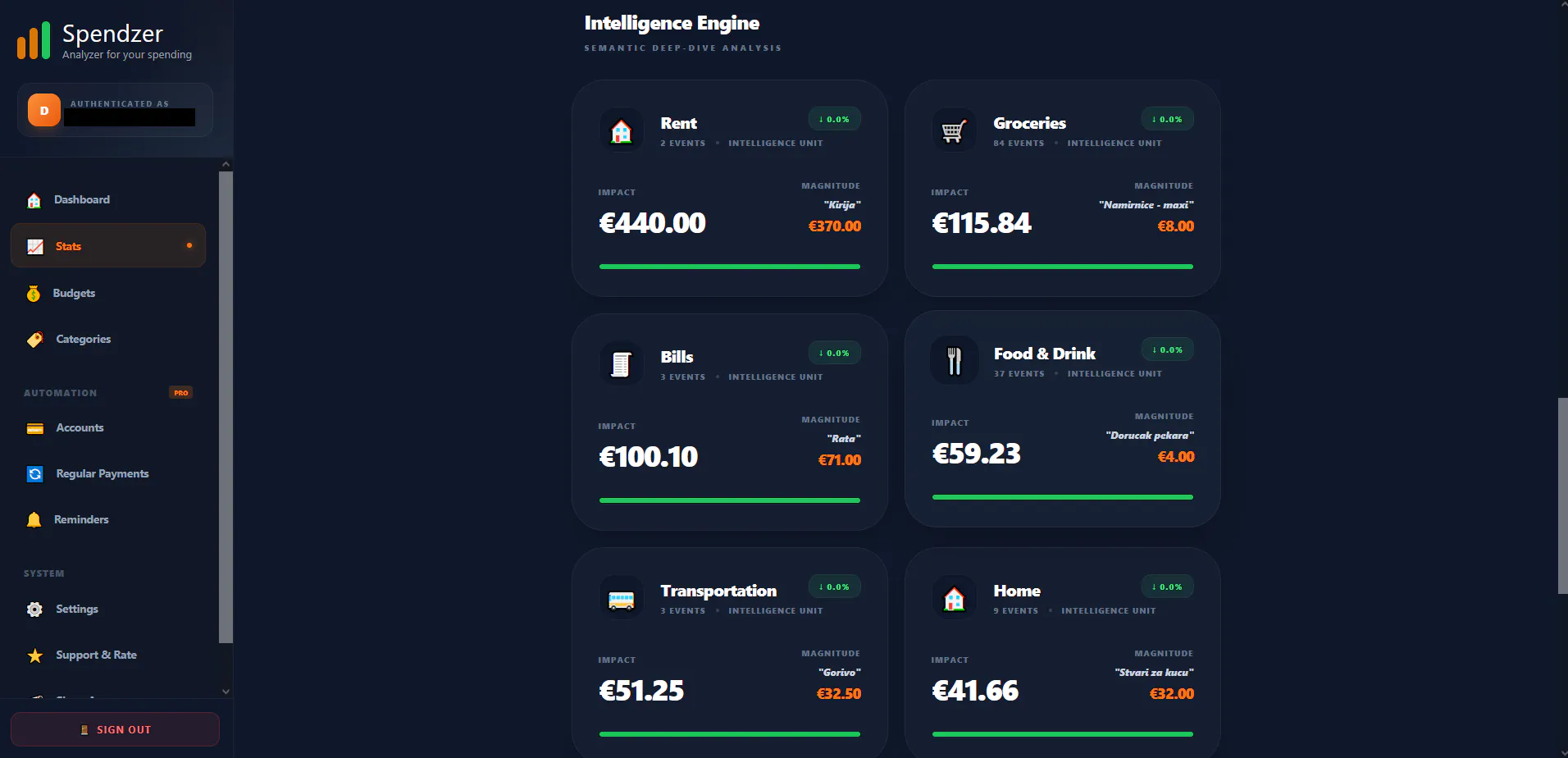Click the Categories tag icon

(35, 339)
